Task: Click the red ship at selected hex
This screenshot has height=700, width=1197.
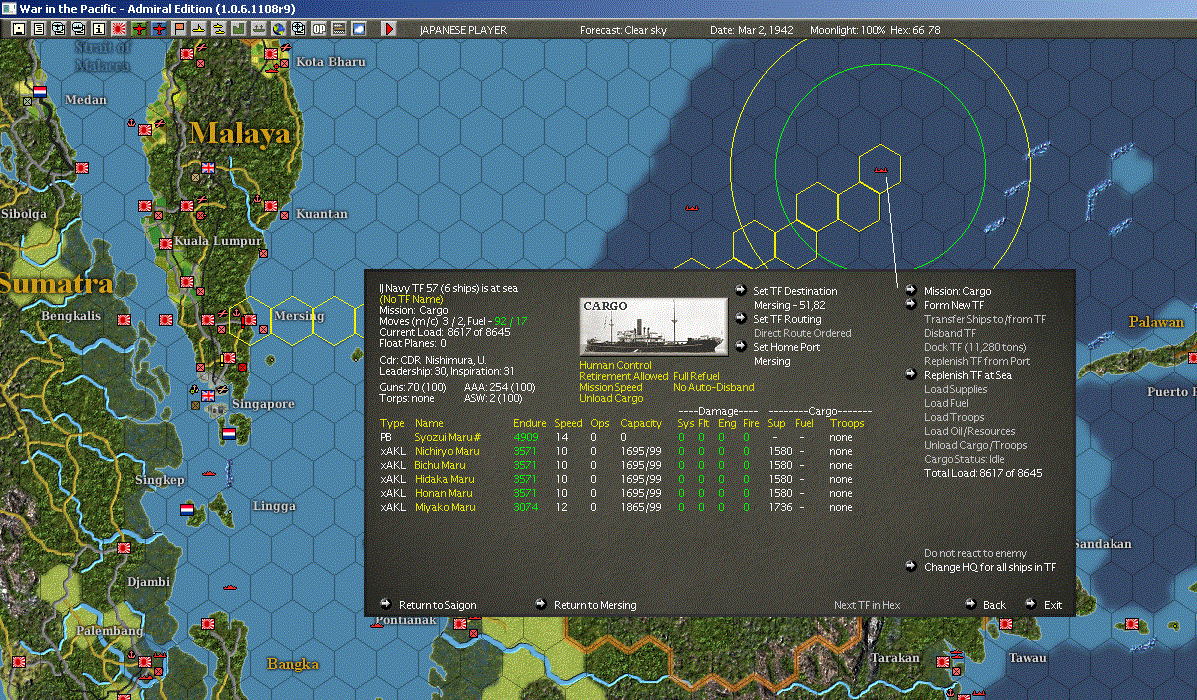Action: [880, 170]
